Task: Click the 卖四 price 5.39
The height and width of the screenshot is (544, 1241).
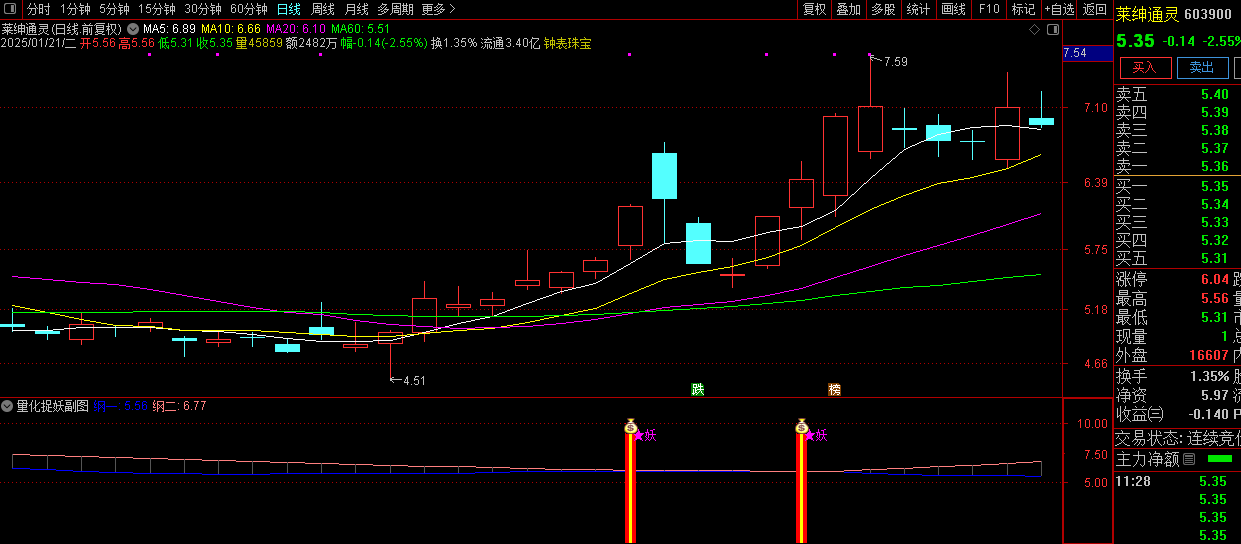Action: pyautogui.click(x=1214, y=112)
